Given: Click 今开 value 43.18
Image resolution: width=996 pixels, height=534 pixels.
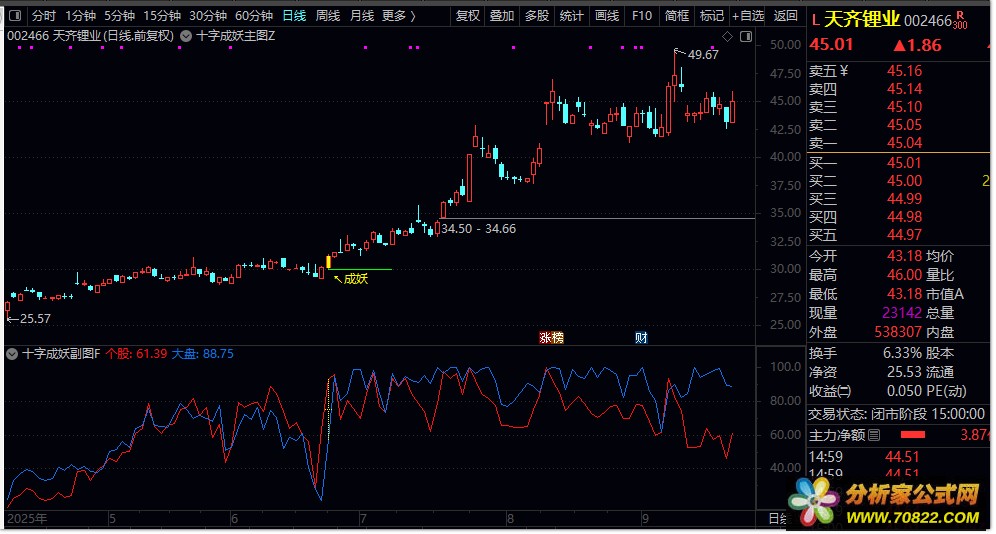Looking at the screenshot, I should [x=904, y=256].
